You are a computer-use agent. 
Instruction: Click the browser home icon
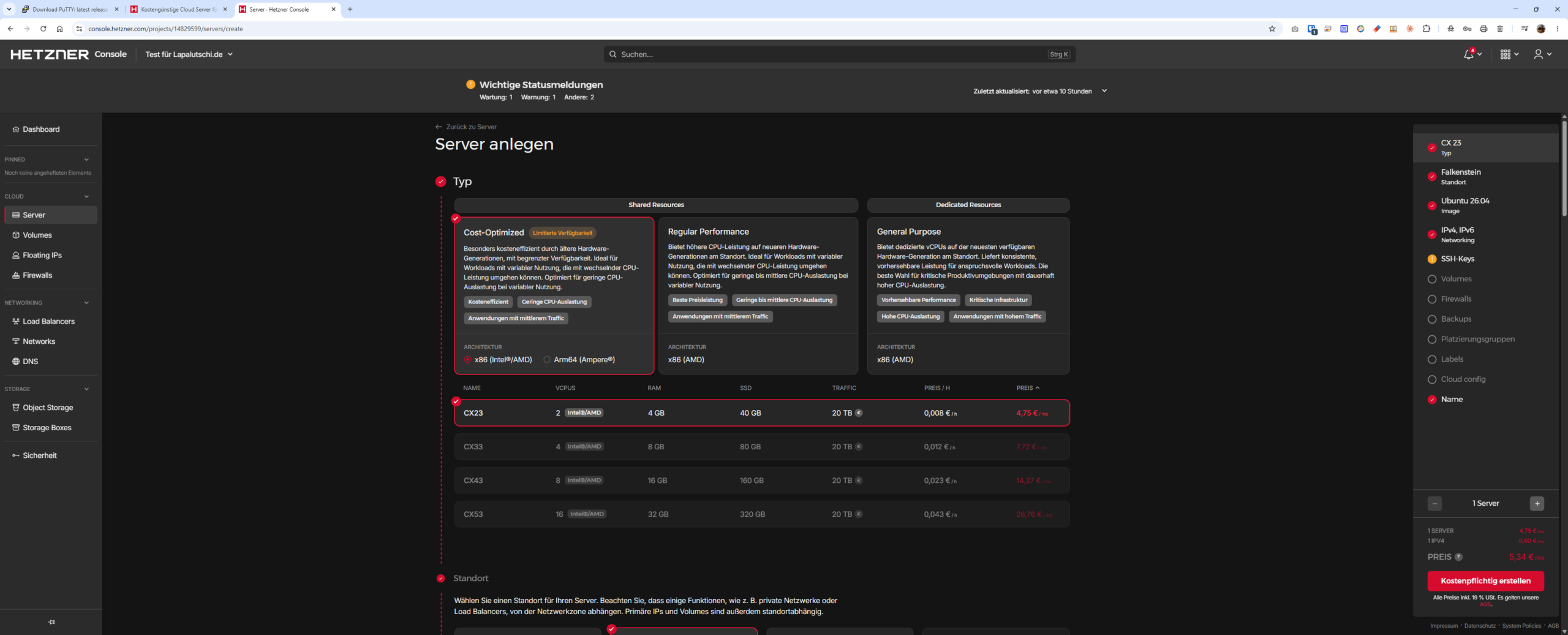coord(59,29)
